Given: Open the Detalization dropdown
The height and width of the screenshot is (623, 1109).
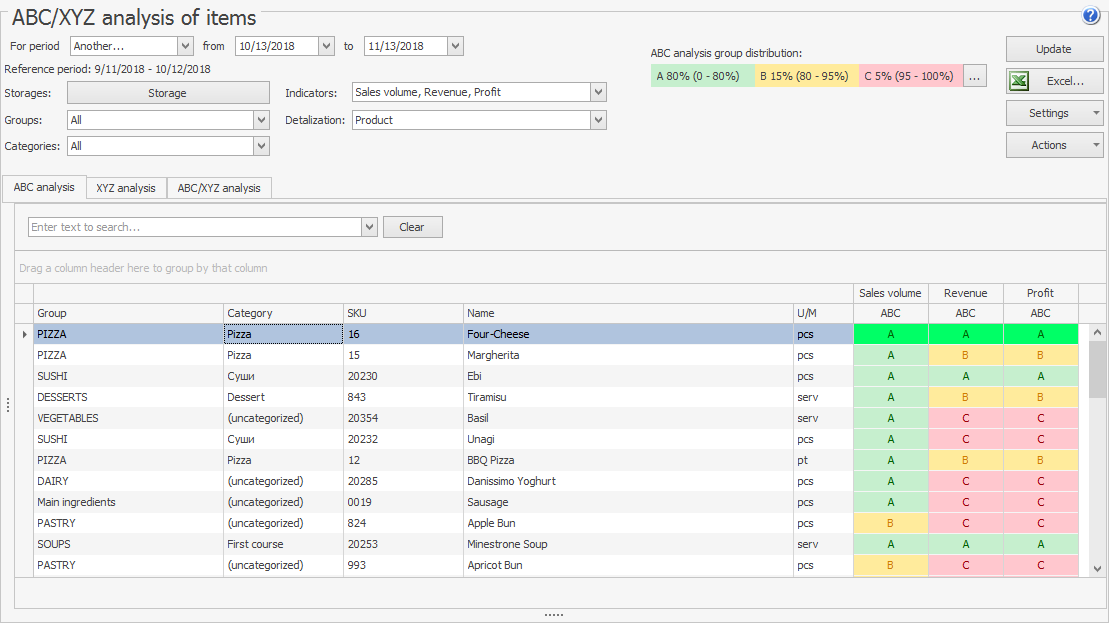Looking at the screenshot, I should (x=598, y=120).
